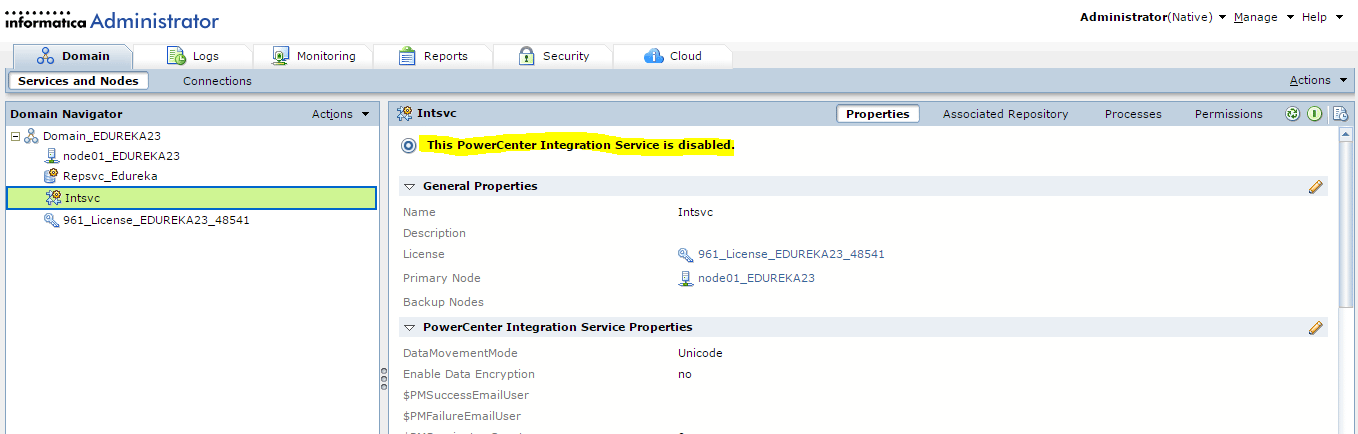Open the view logs for service icon

coord(1340,114)
